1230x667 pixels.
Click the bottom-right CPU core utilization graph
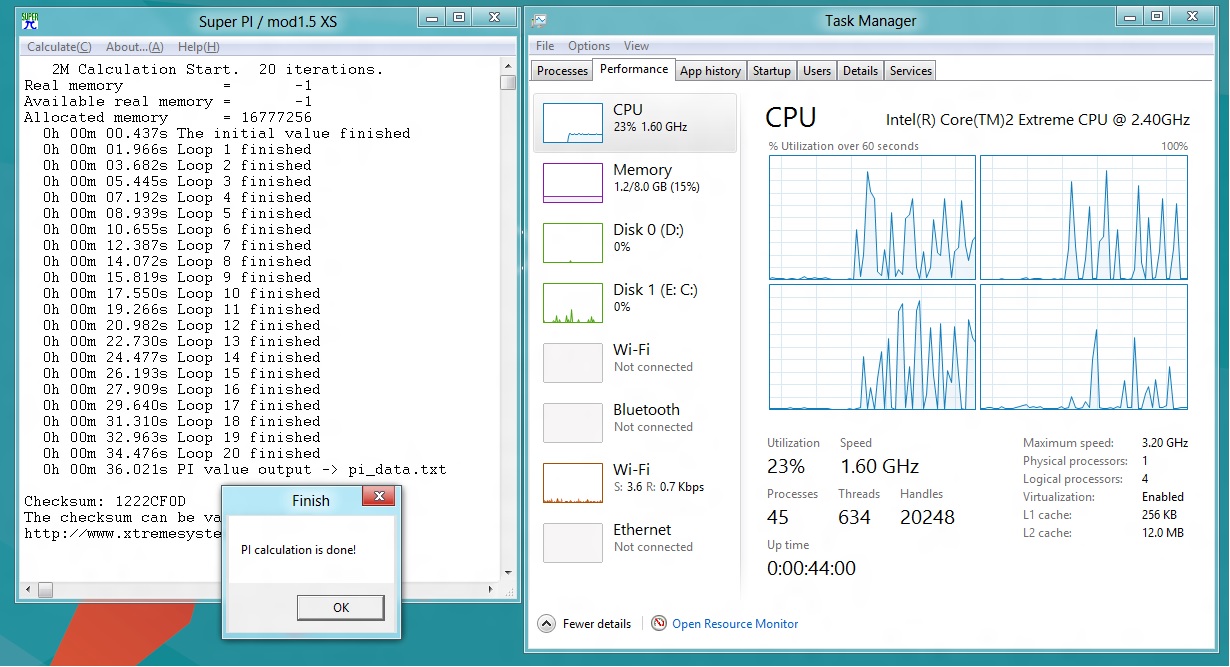(1084, 347)
